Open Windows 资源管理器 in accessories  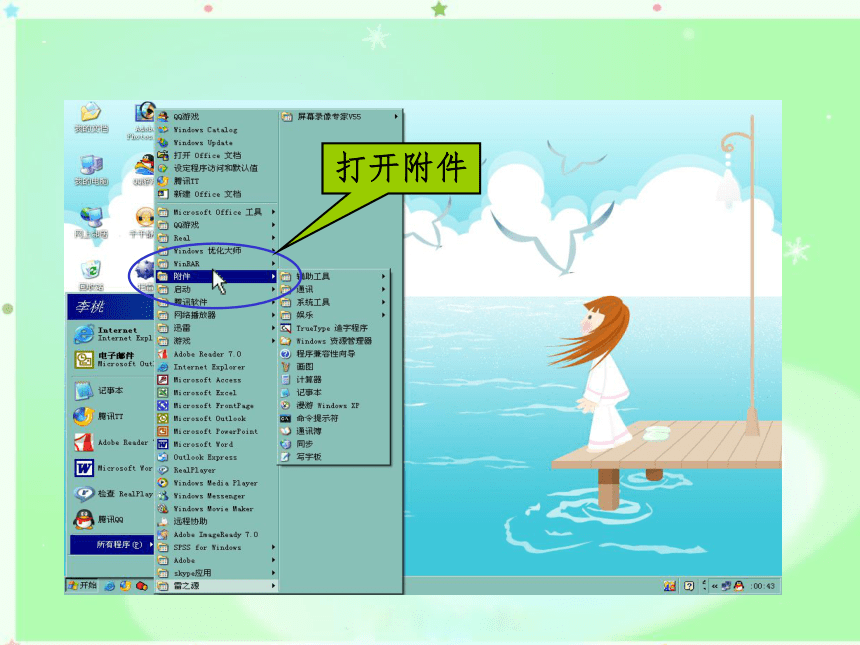coord(333,341)
